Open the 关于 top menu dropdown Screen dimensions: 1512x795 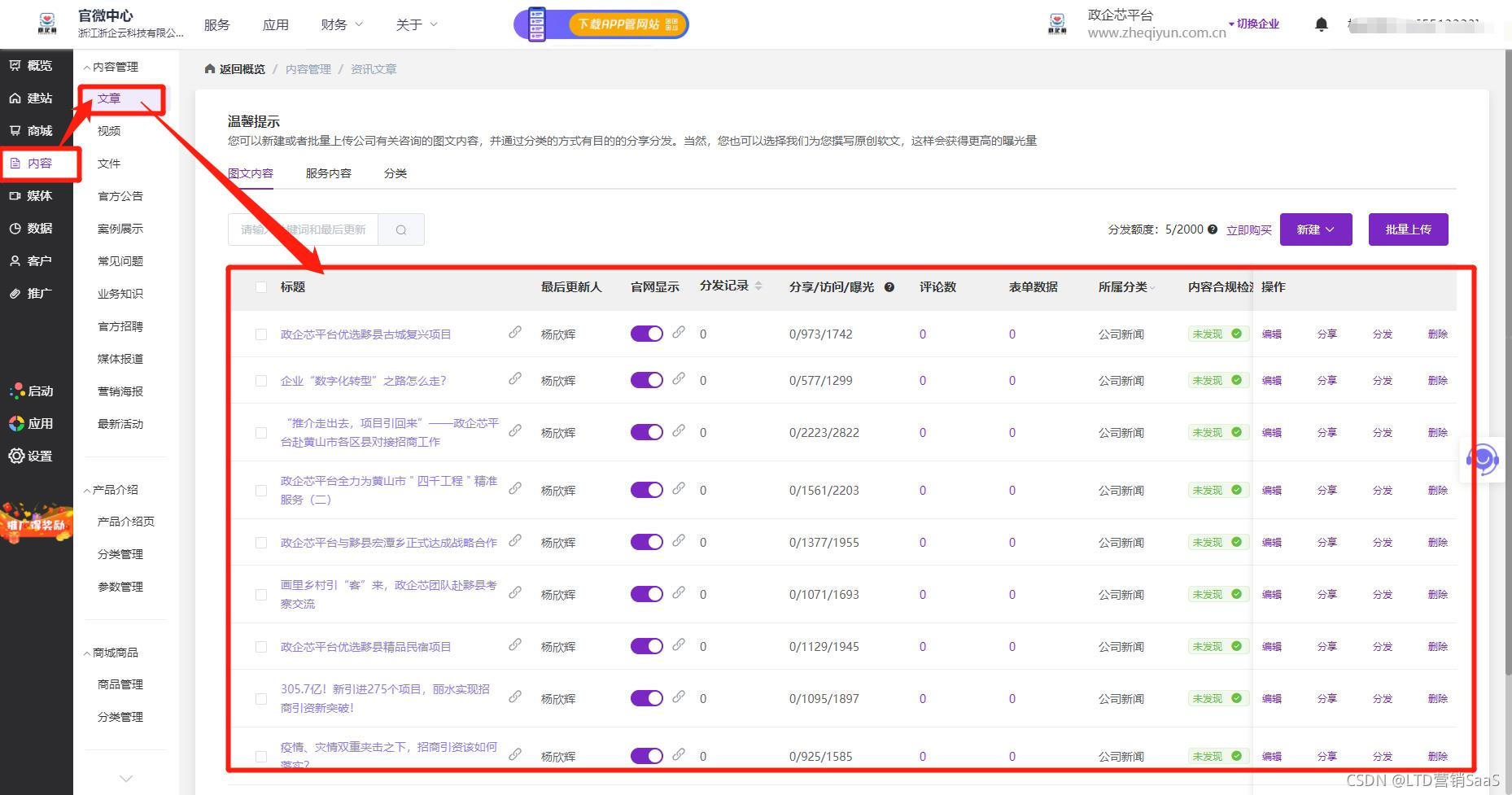pyautogui.click(x=417, y=24)
